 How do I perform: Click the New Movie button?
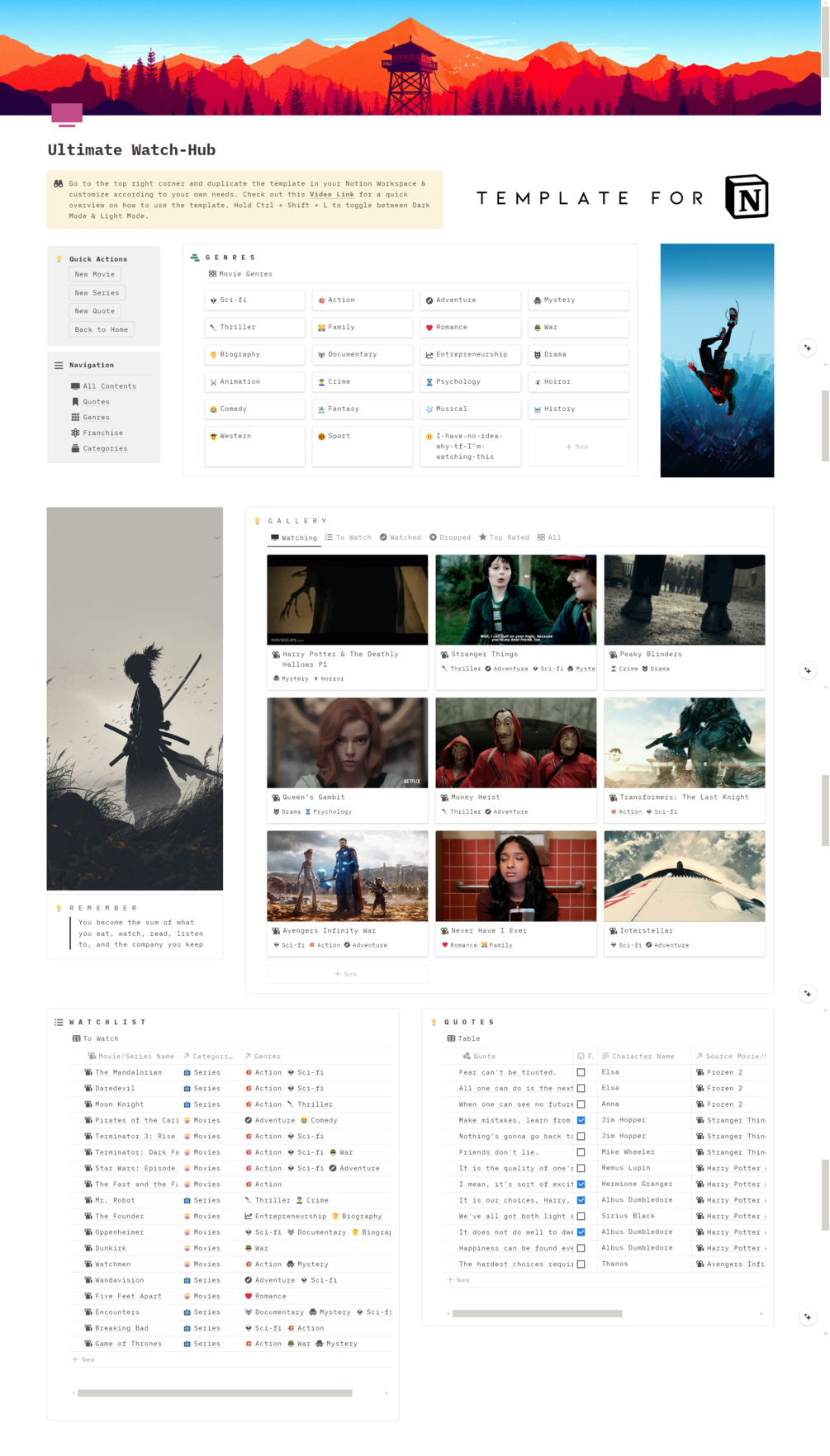click(95, 274)
